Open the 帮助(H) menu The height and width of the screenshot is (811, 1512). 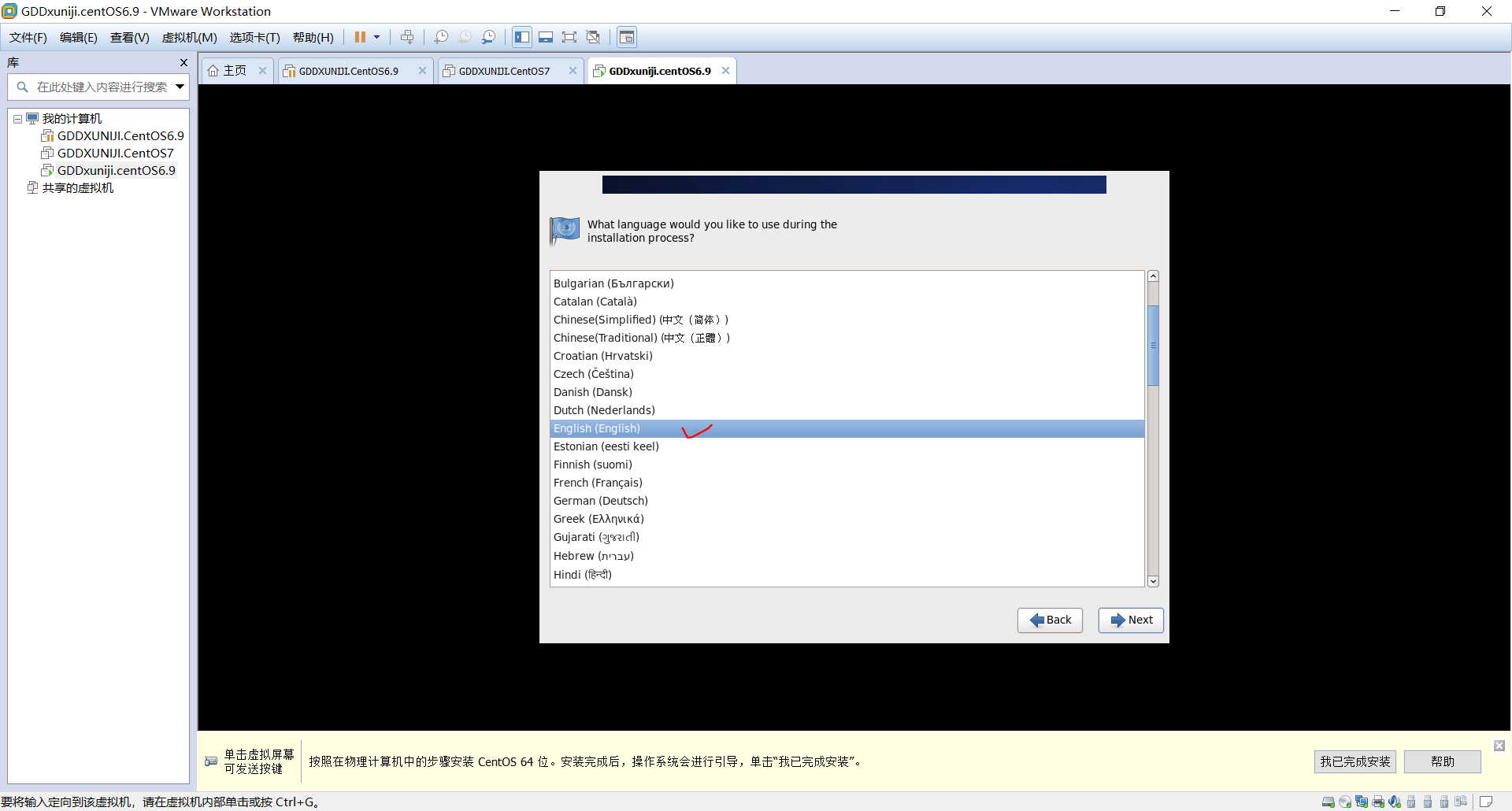(x=313, y=38)
